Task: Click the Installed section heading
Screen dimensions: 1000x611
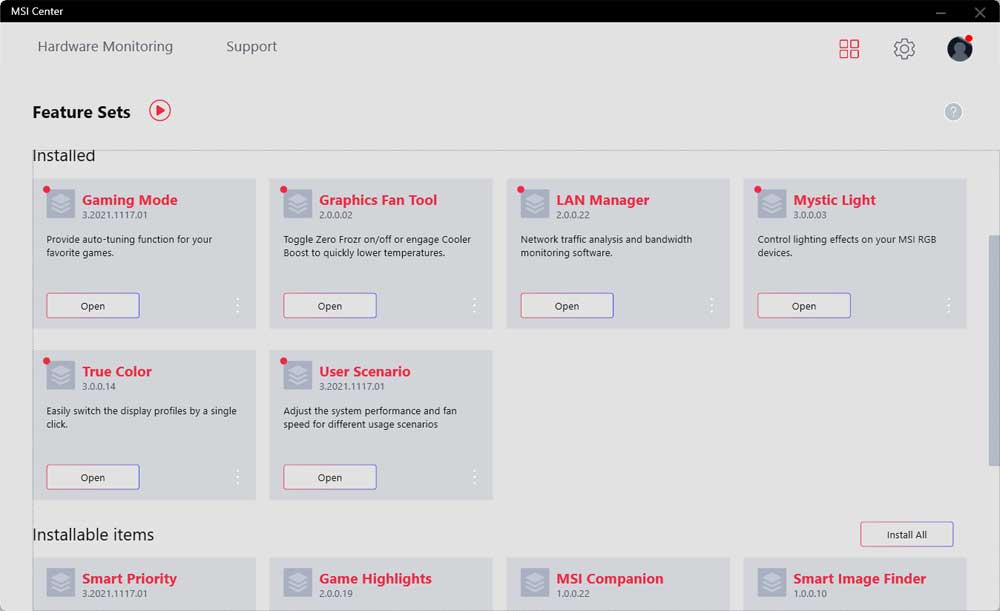Action: [x=64, y=156]
